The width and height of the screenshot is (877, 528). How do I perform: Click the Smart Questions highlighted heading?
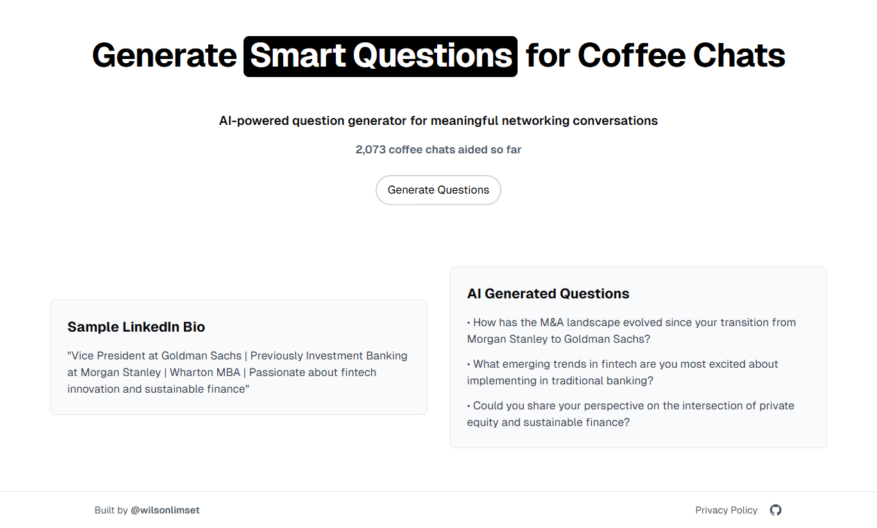pyautogui.click(x=380, y=56)
